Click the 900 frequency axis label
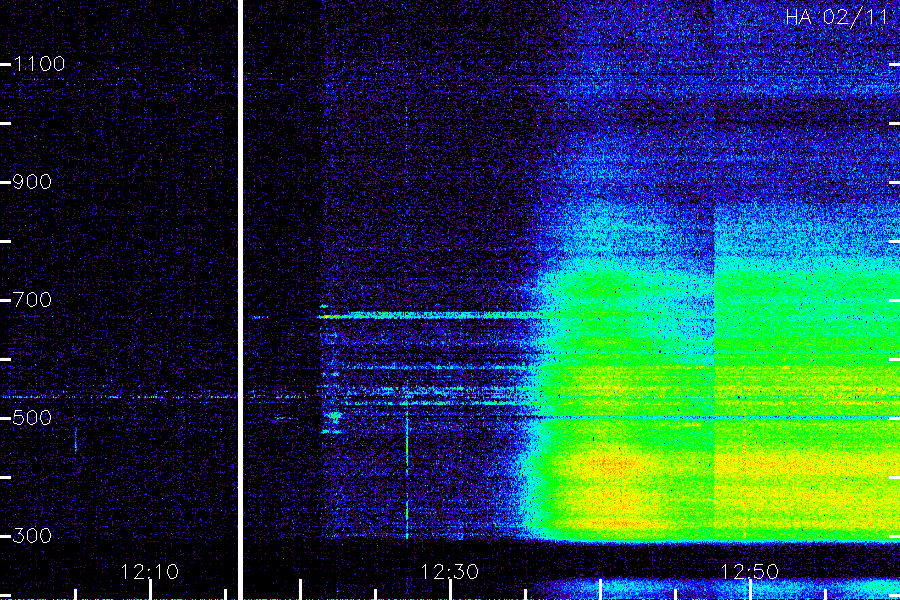 coord(32,182)
